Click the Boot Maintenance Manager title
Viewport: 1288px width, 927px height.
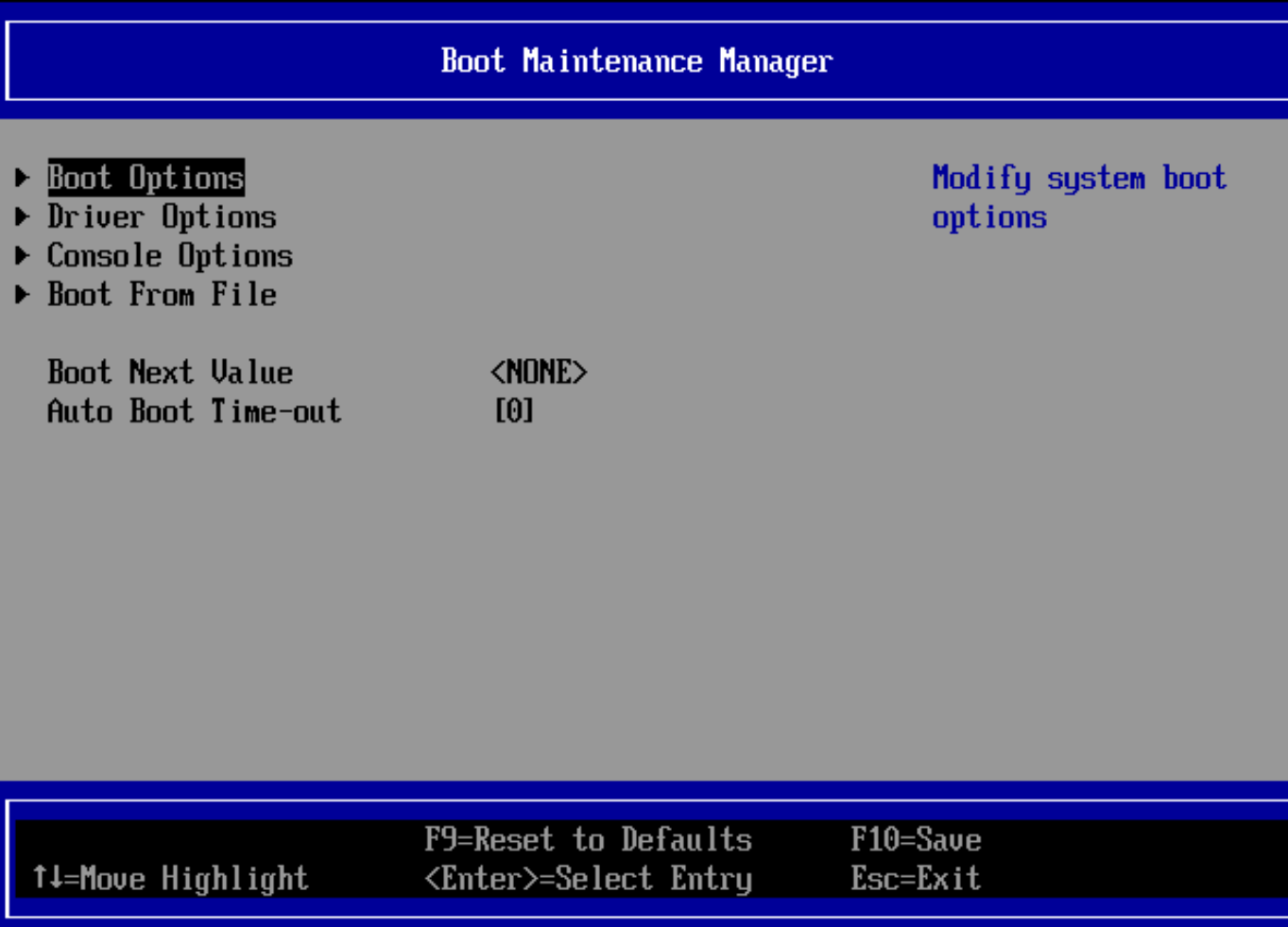pos(636,61)
